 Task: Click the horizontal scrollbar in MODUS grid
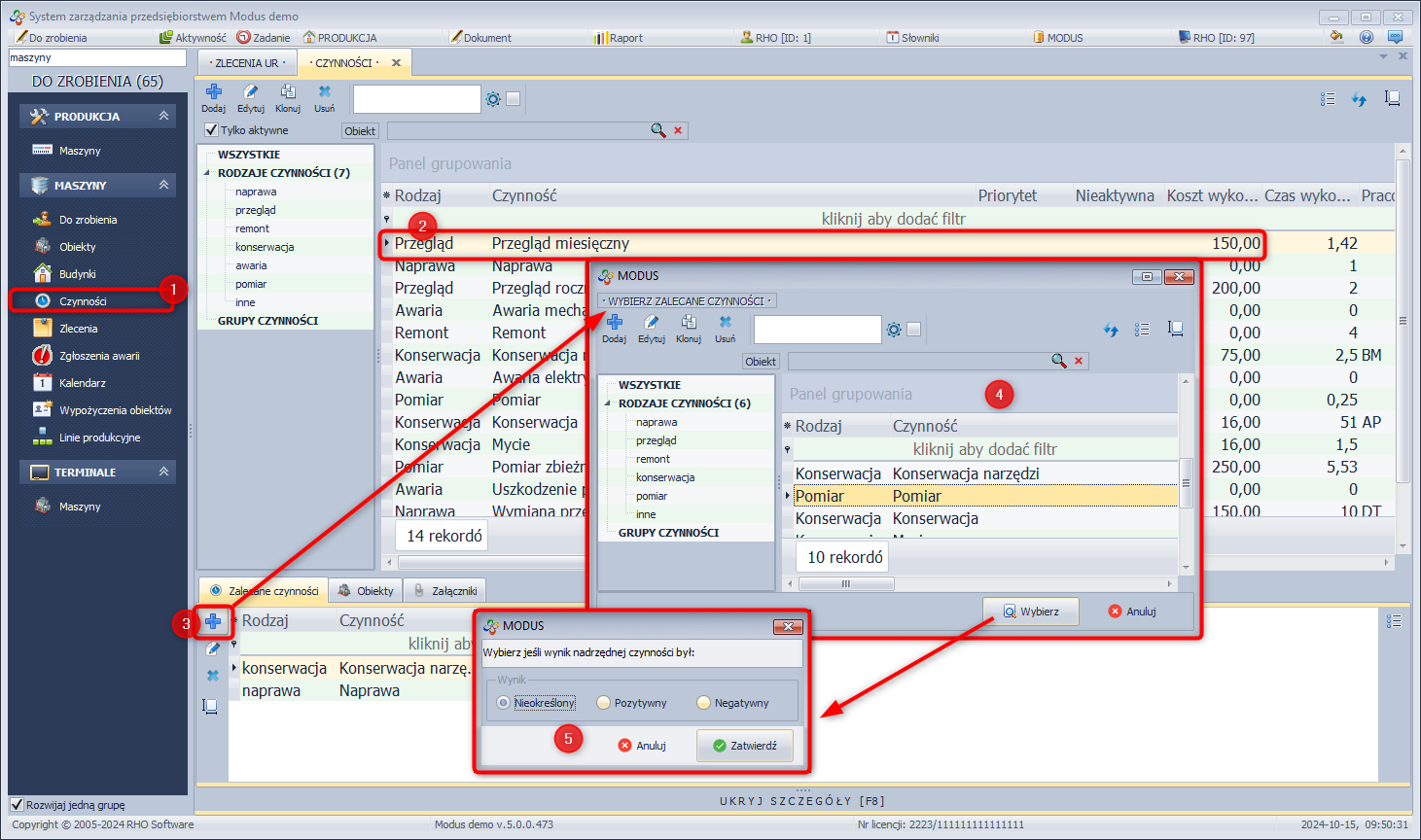point(846,584)
